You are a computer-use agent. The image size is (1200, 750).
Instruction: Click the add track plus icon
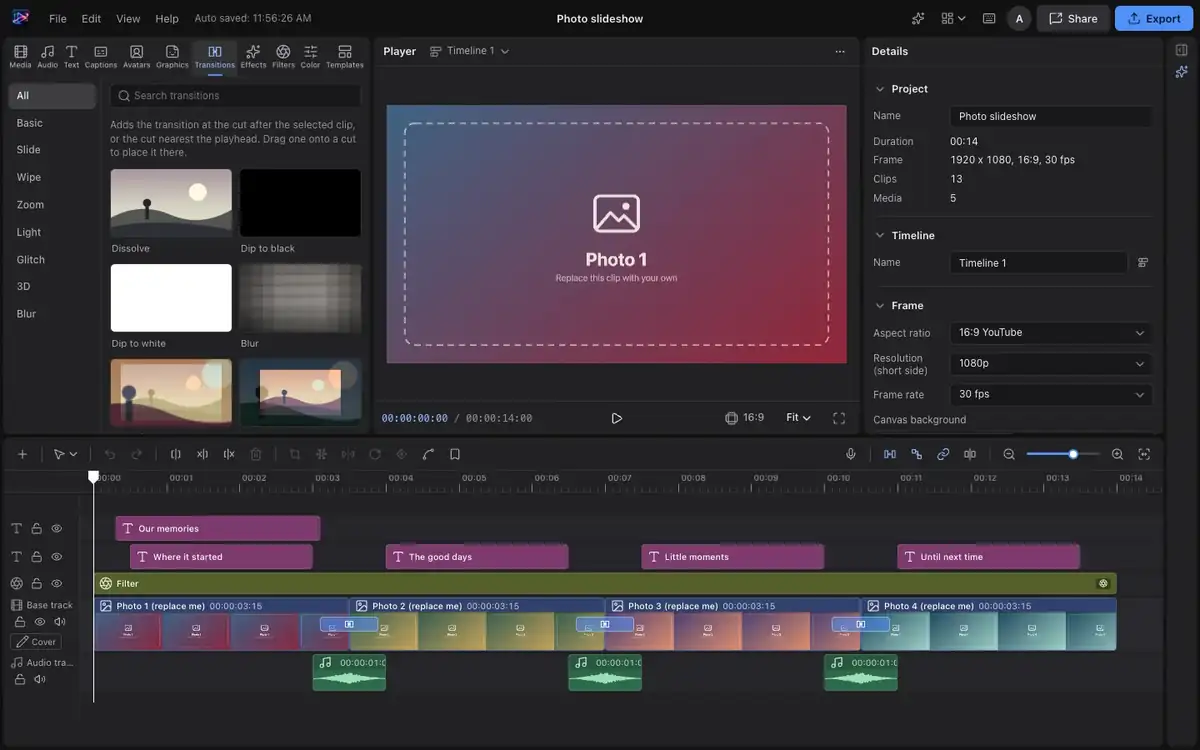coord(22,454)
